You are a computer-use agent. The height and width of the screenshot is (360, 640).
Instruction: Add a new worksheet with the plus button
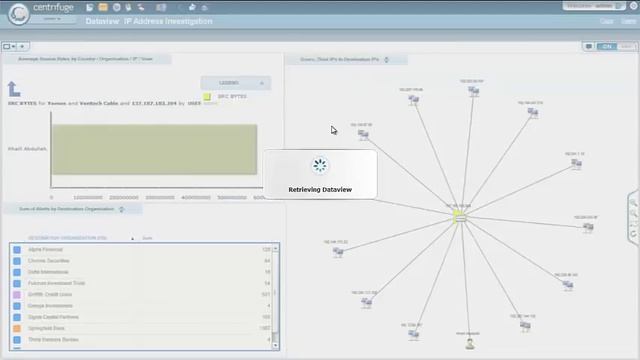coord(22,47)
